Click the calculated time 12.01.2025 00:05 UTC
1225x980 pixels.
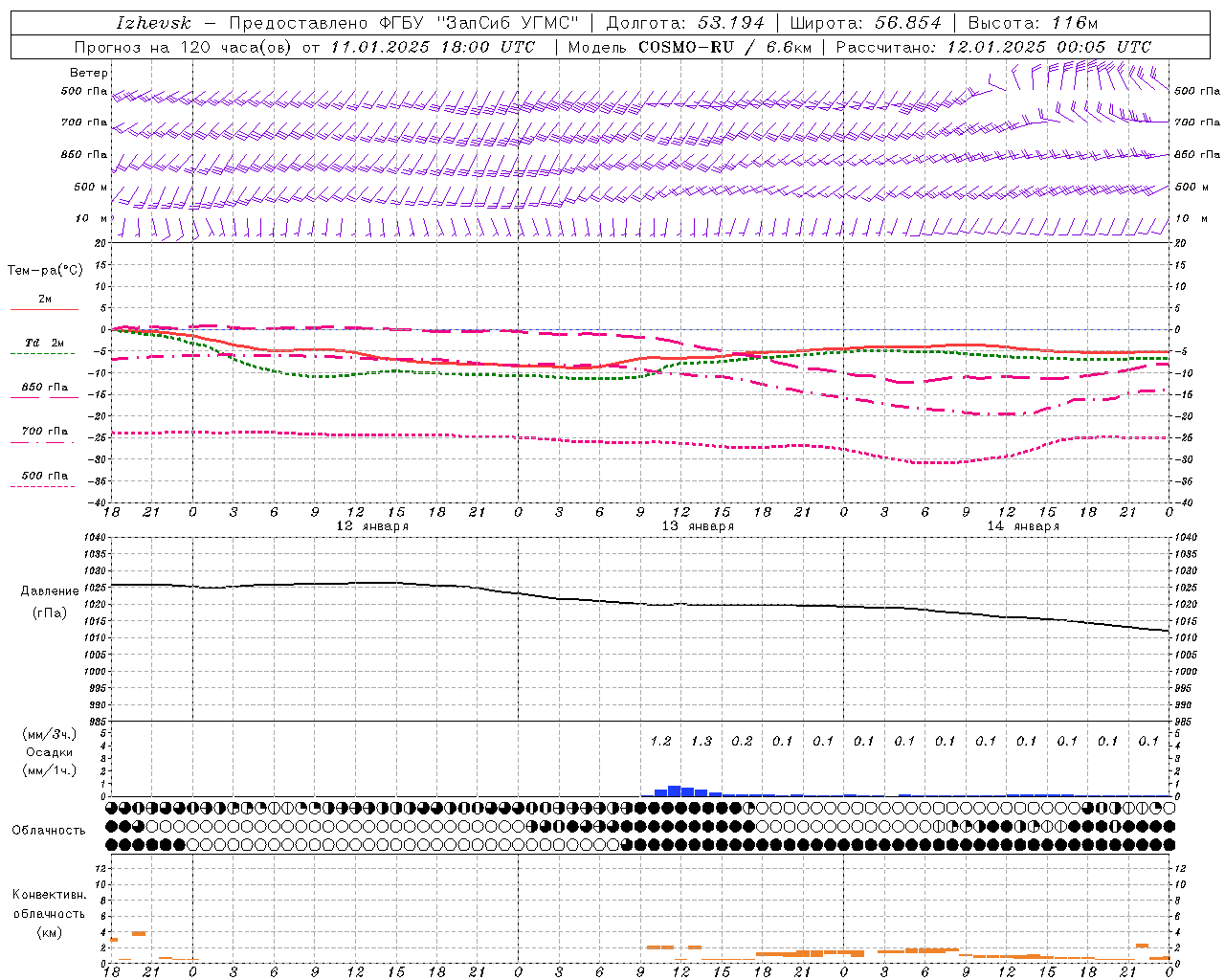(1049, 47)
